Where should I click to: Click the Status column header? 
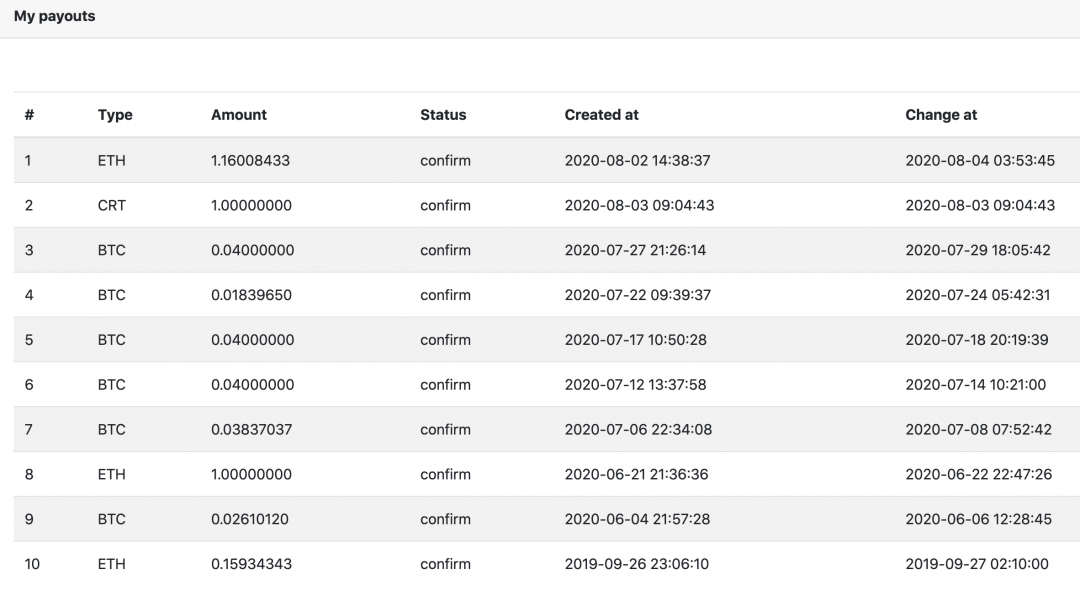point(443,115)
